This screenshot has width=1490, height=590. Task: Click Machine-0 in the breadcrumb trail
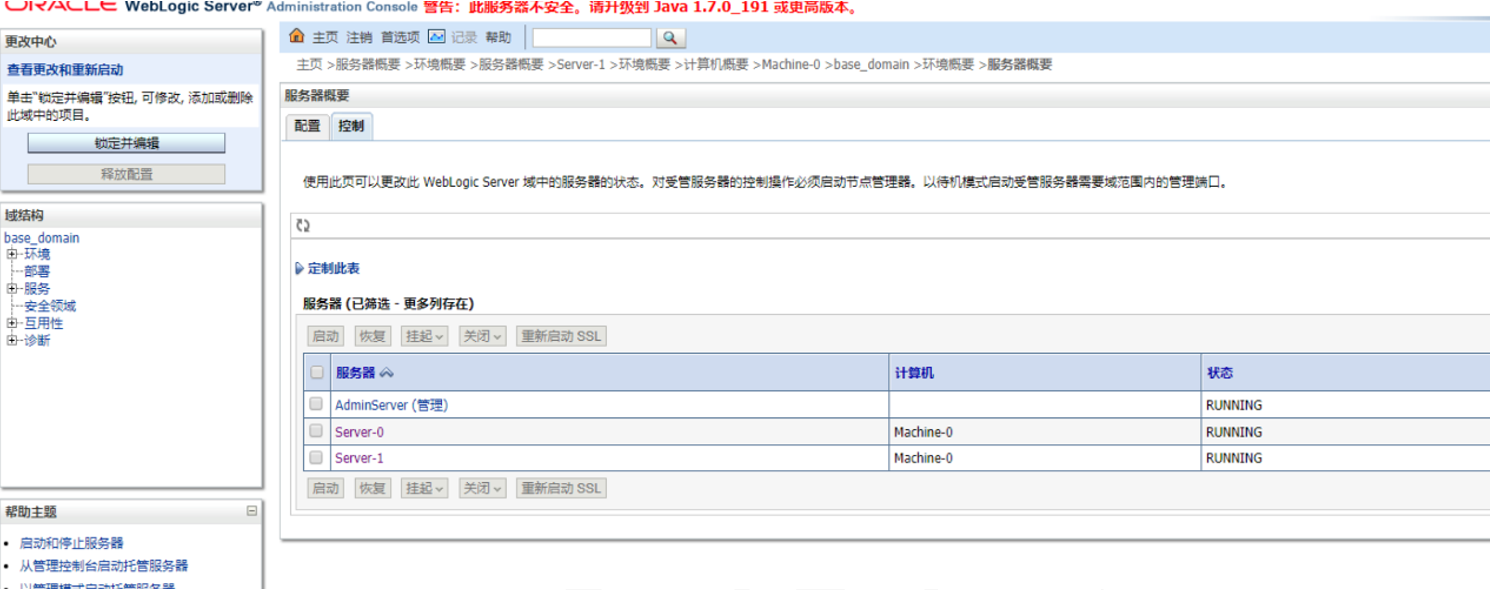click(791, 64)
